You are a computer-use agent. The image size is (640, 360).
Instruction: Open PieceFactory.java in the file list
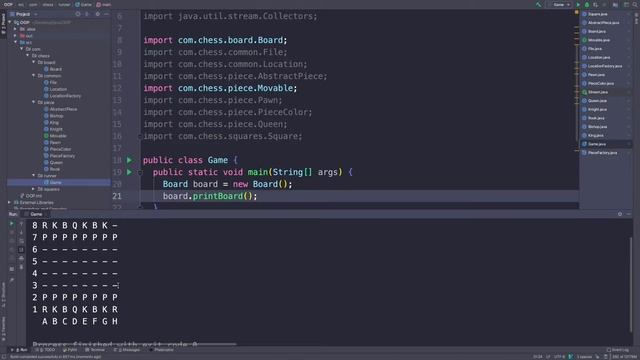coord(606,153)
